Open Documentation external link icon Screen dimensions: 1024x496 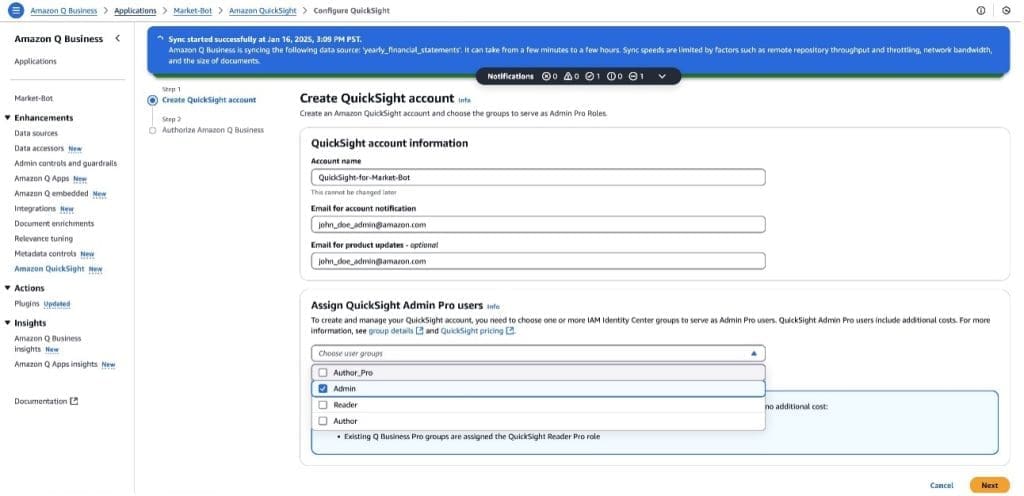74,402
